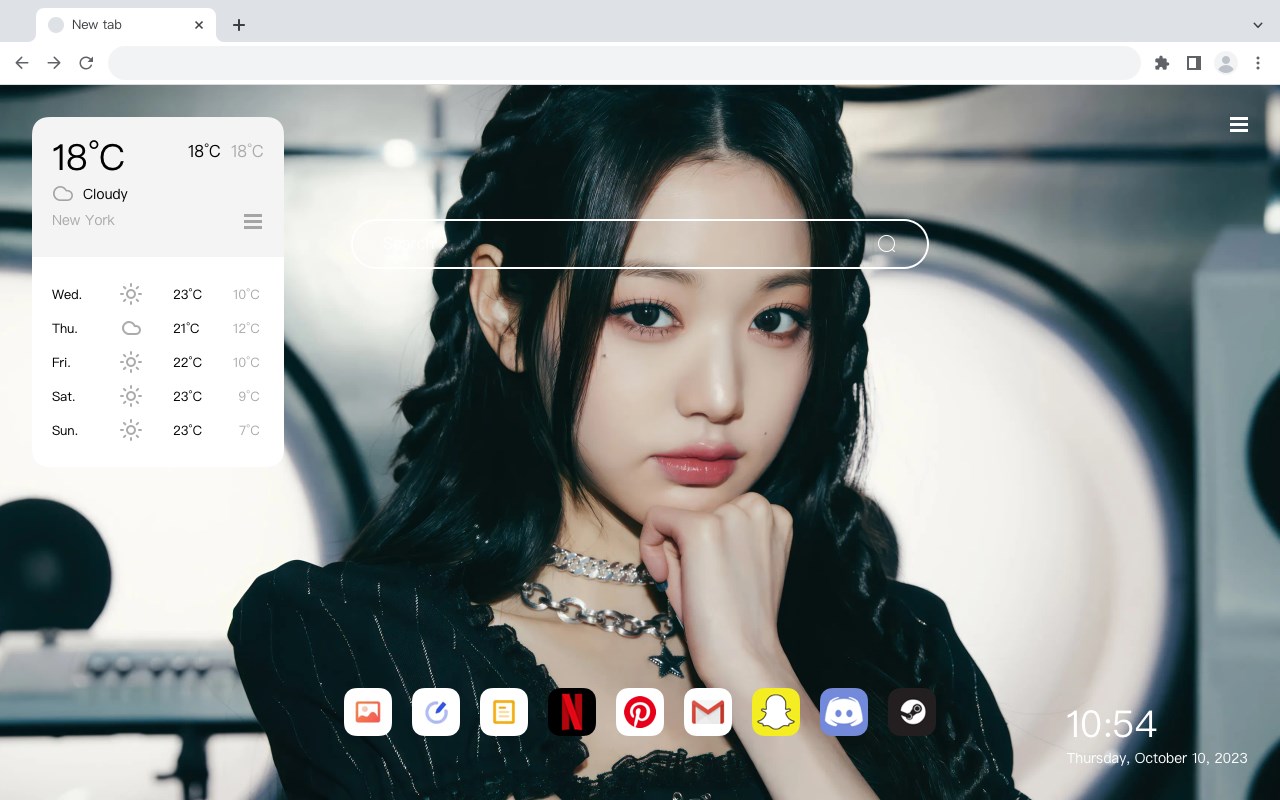Open the Gmail shortcut
Screen dimensions: 1280x800
tap(708, 712)
